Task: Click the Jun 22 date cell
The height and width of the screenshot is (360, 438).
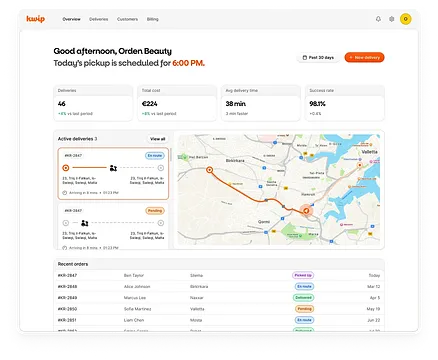Action: click(373, 320)
